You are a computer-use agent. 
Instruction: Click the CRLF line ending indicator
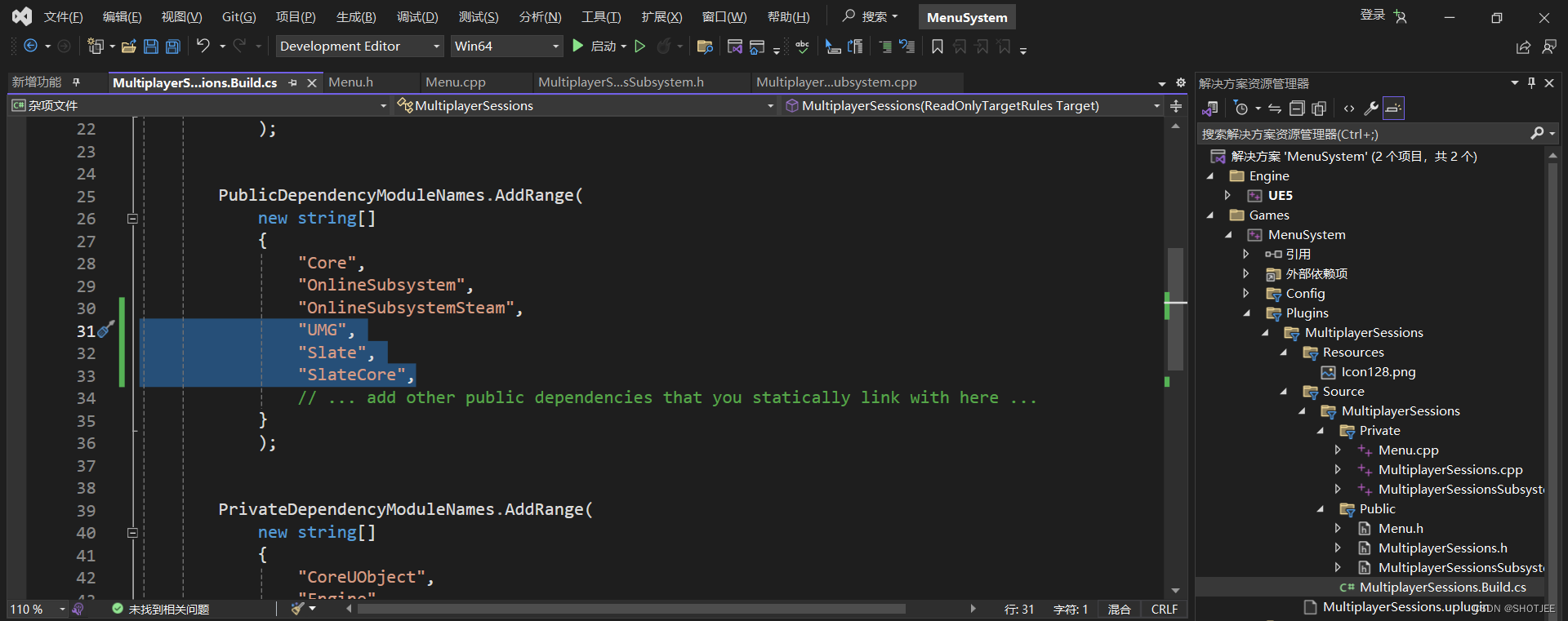[x=1165, y=610]
